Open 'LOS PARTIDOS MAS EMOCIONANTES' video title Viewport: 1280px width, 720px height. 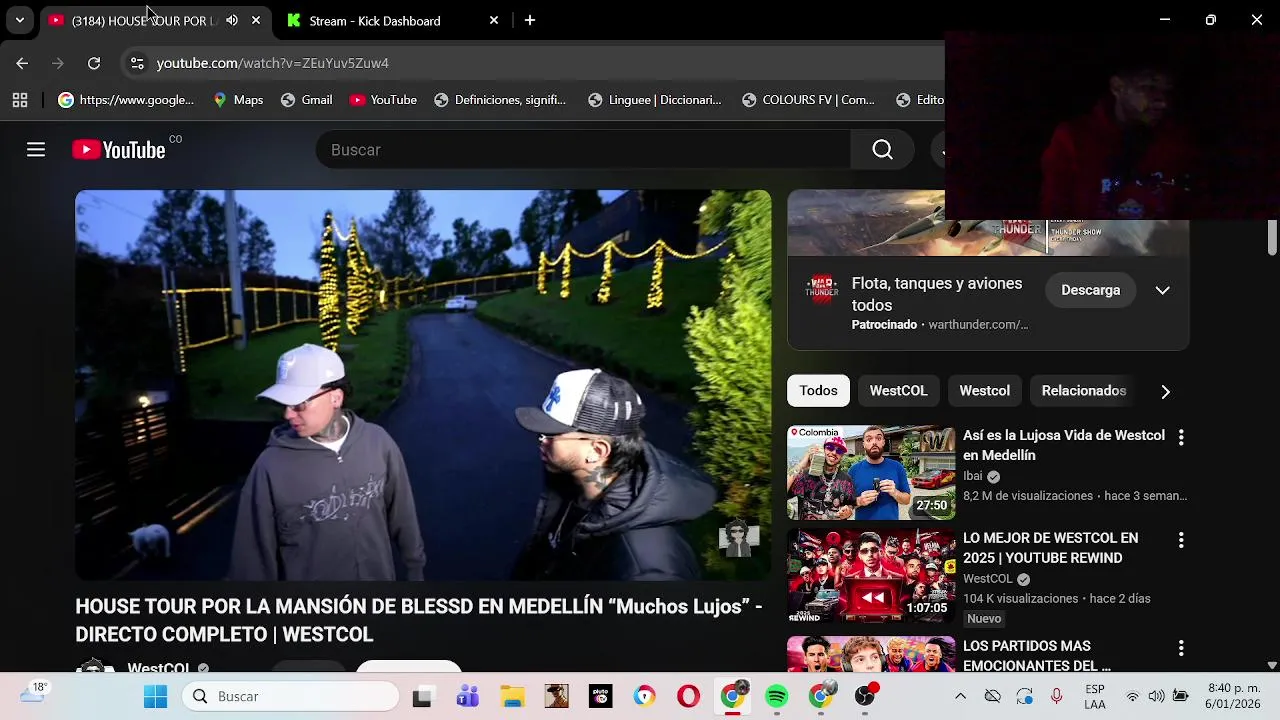pyautogui.click(x=1037, y=656)
